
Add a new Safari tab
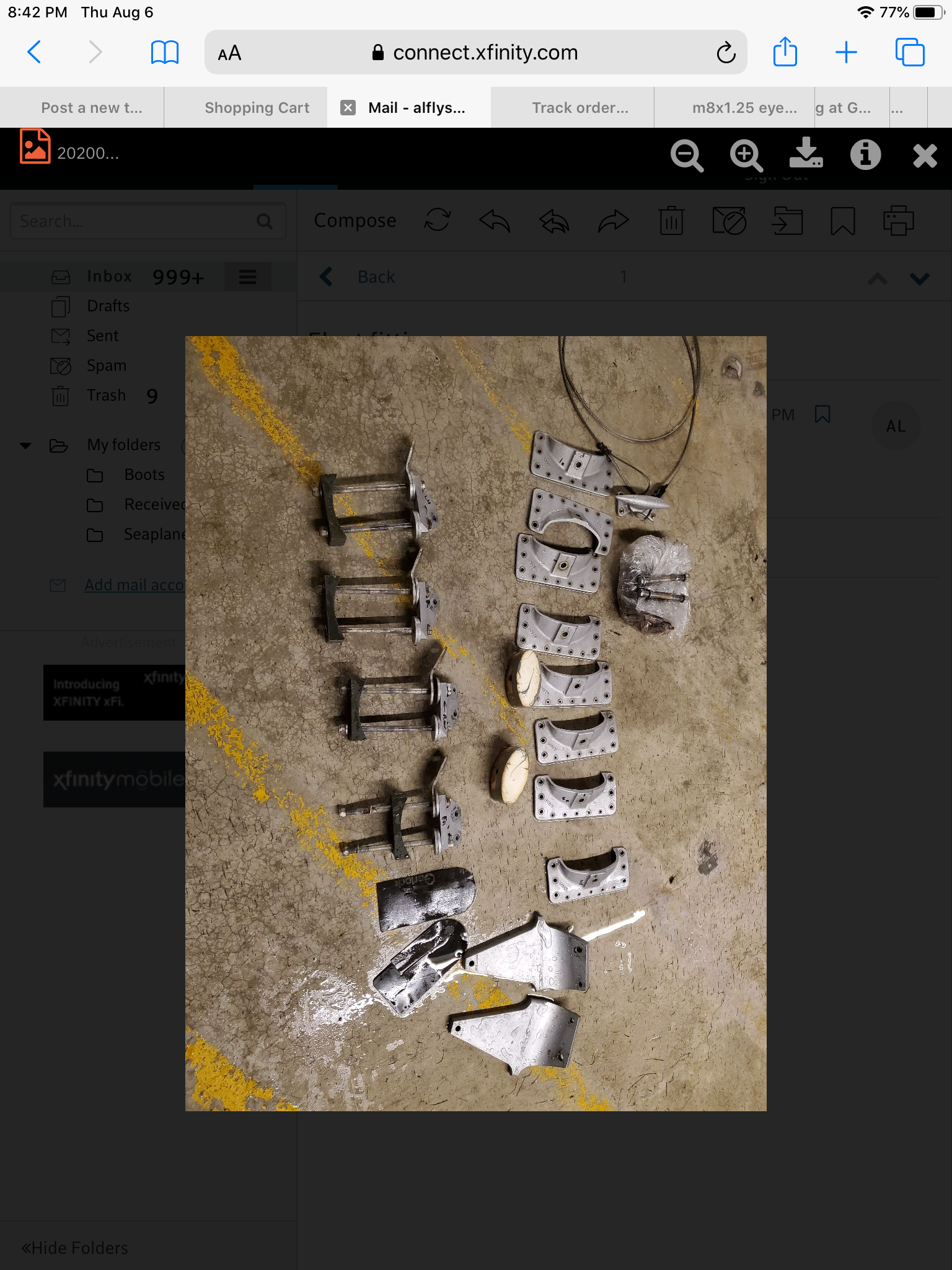point(846,53)
